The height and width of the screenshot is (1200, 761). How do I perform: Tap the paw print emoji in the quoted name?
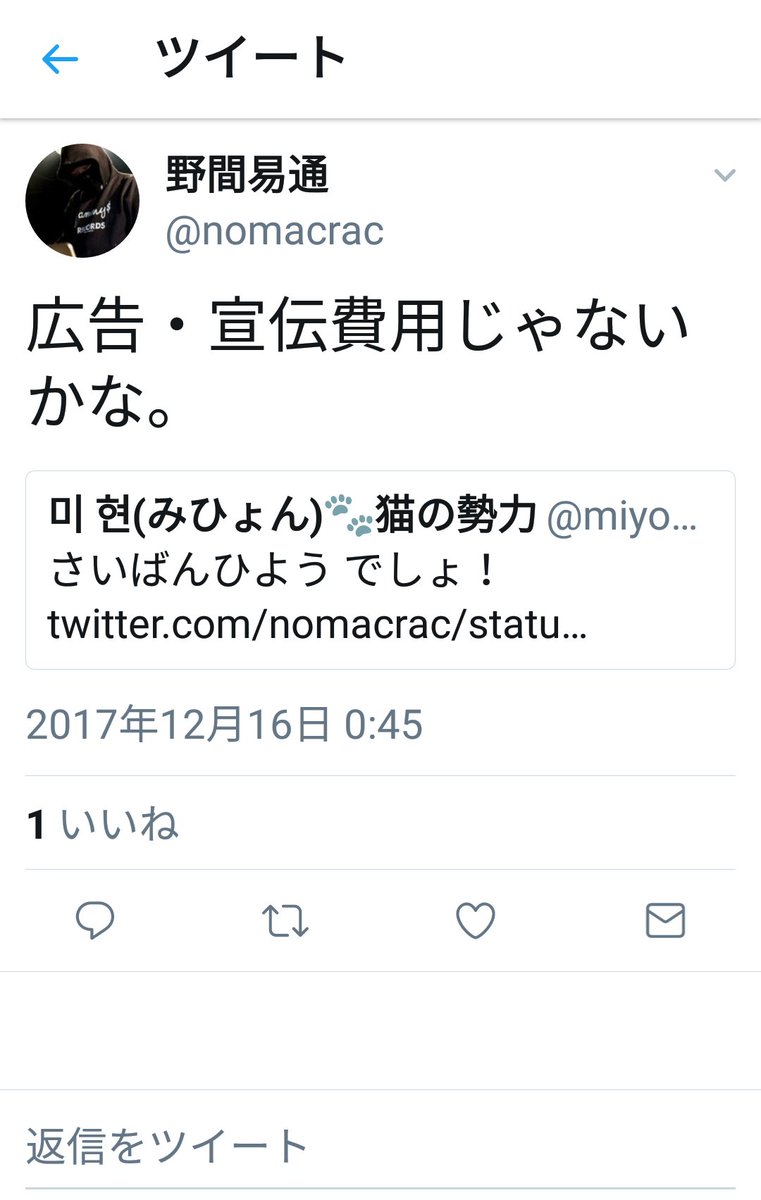click(x=349, y=516)
